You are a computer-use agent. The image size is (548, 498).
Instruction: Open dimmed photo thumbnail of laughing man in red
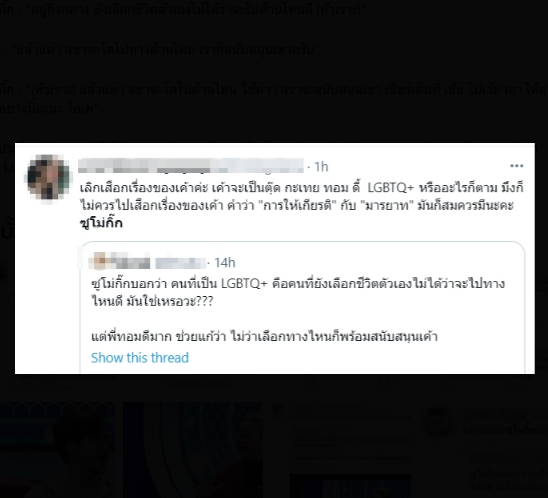[x=193, y=450]
